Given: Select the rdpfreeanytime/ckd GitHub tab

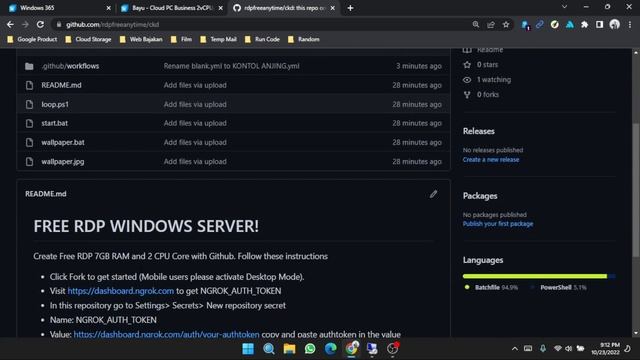Looking at the screenshot, I should [284, 8].
